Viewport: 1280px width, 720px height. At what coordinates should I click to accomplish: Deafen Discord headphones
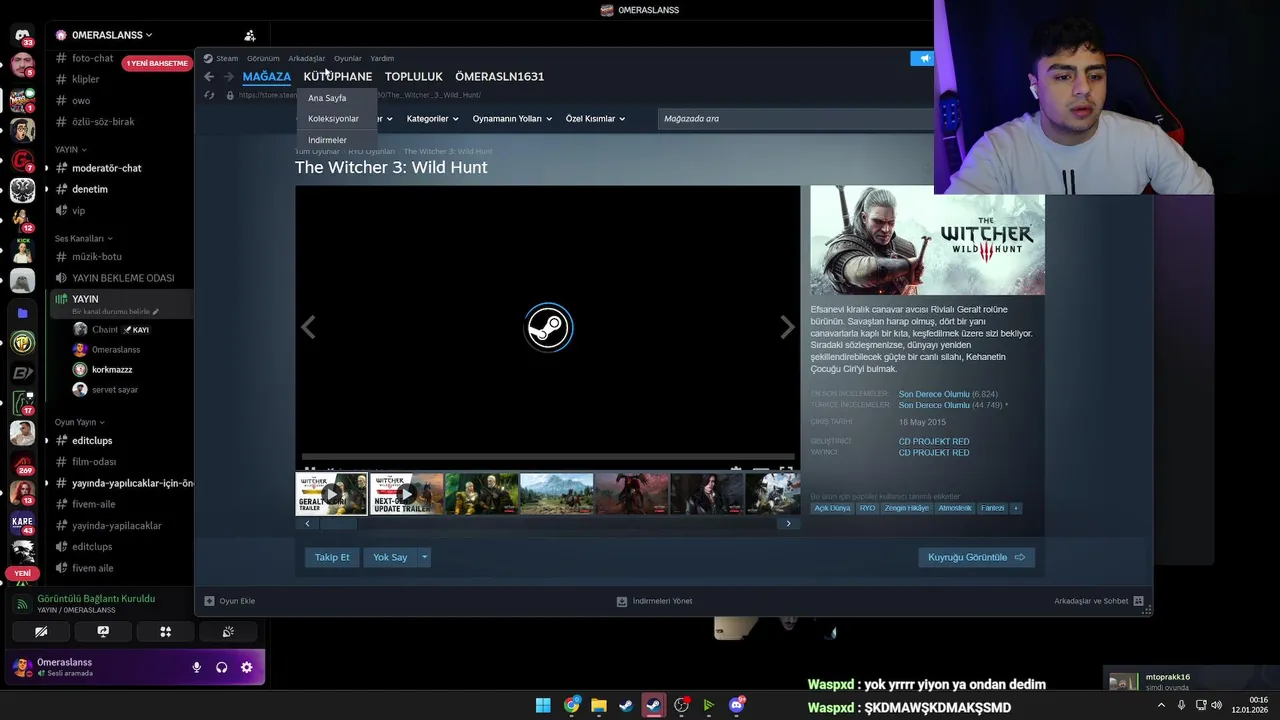[222, 667]
